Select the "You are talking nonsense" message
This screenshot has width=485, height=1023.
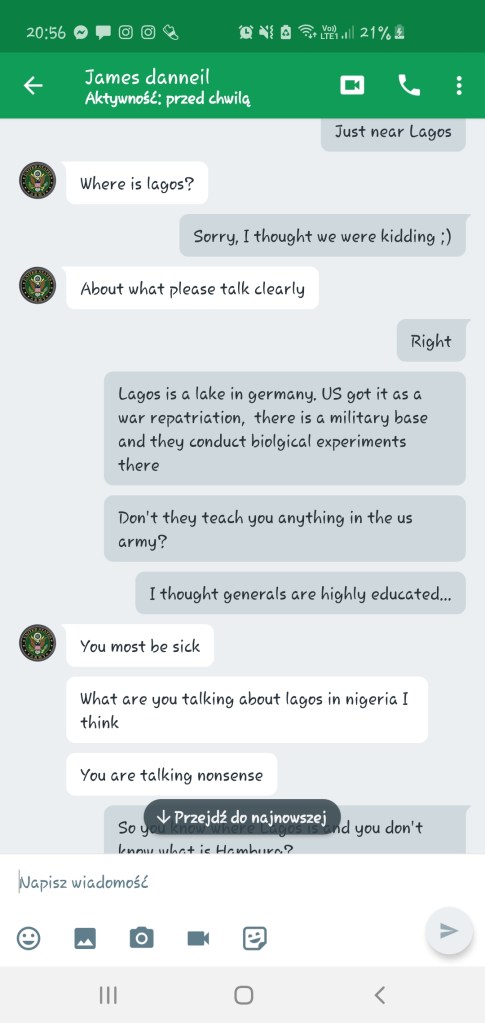(x=172, y=775)
